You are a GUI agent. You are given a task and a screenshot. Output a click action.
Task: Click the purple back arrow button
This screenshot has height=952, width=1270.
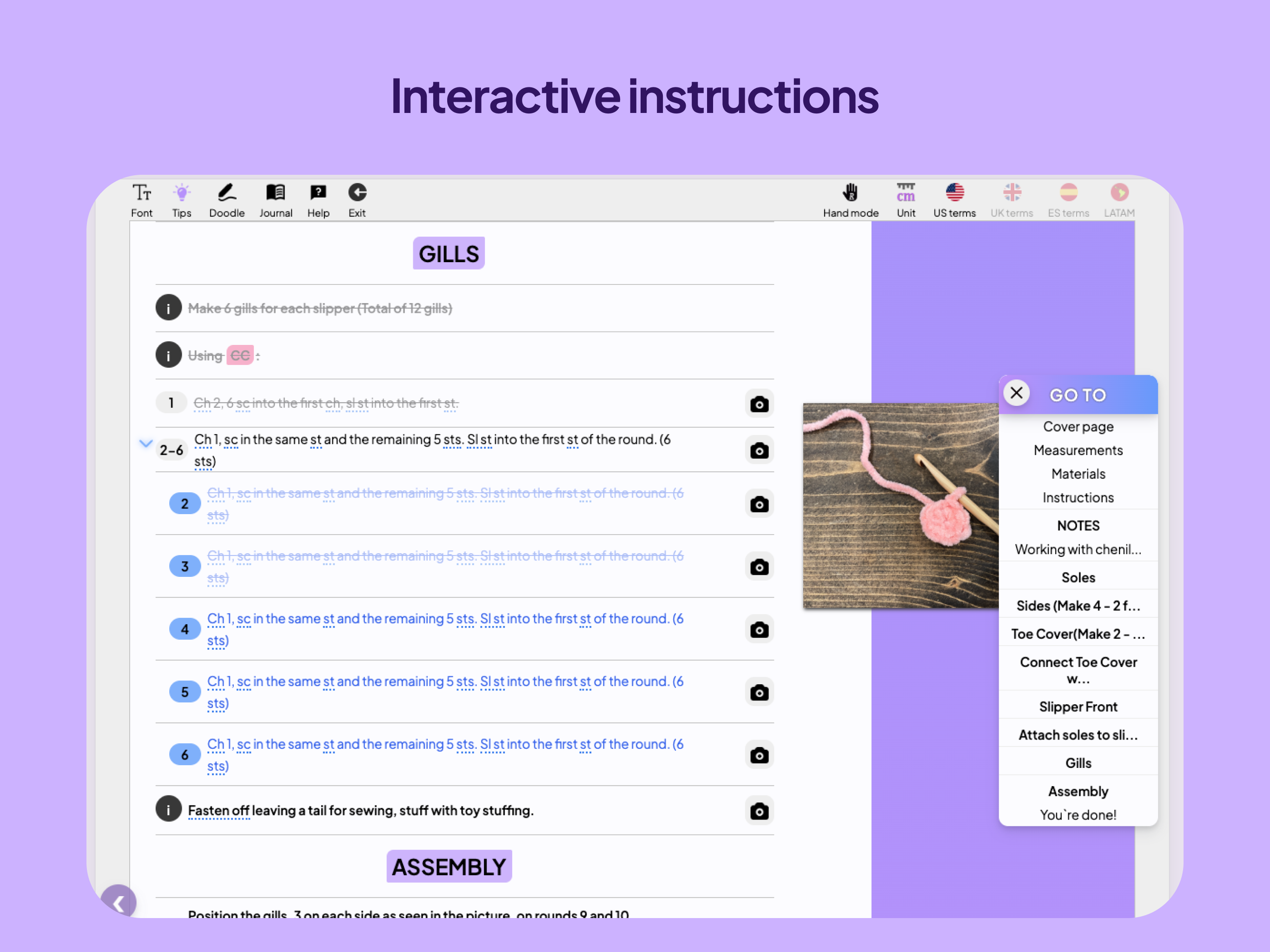pos(118,902)
